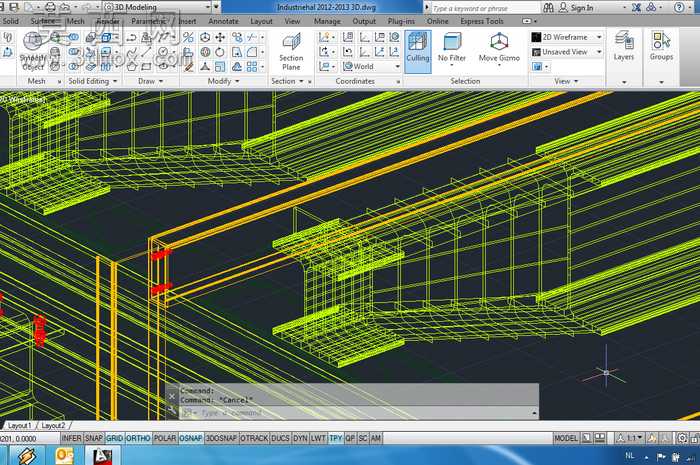
Task: Toggle OSNAP in status bar
Action: (191, 438)
